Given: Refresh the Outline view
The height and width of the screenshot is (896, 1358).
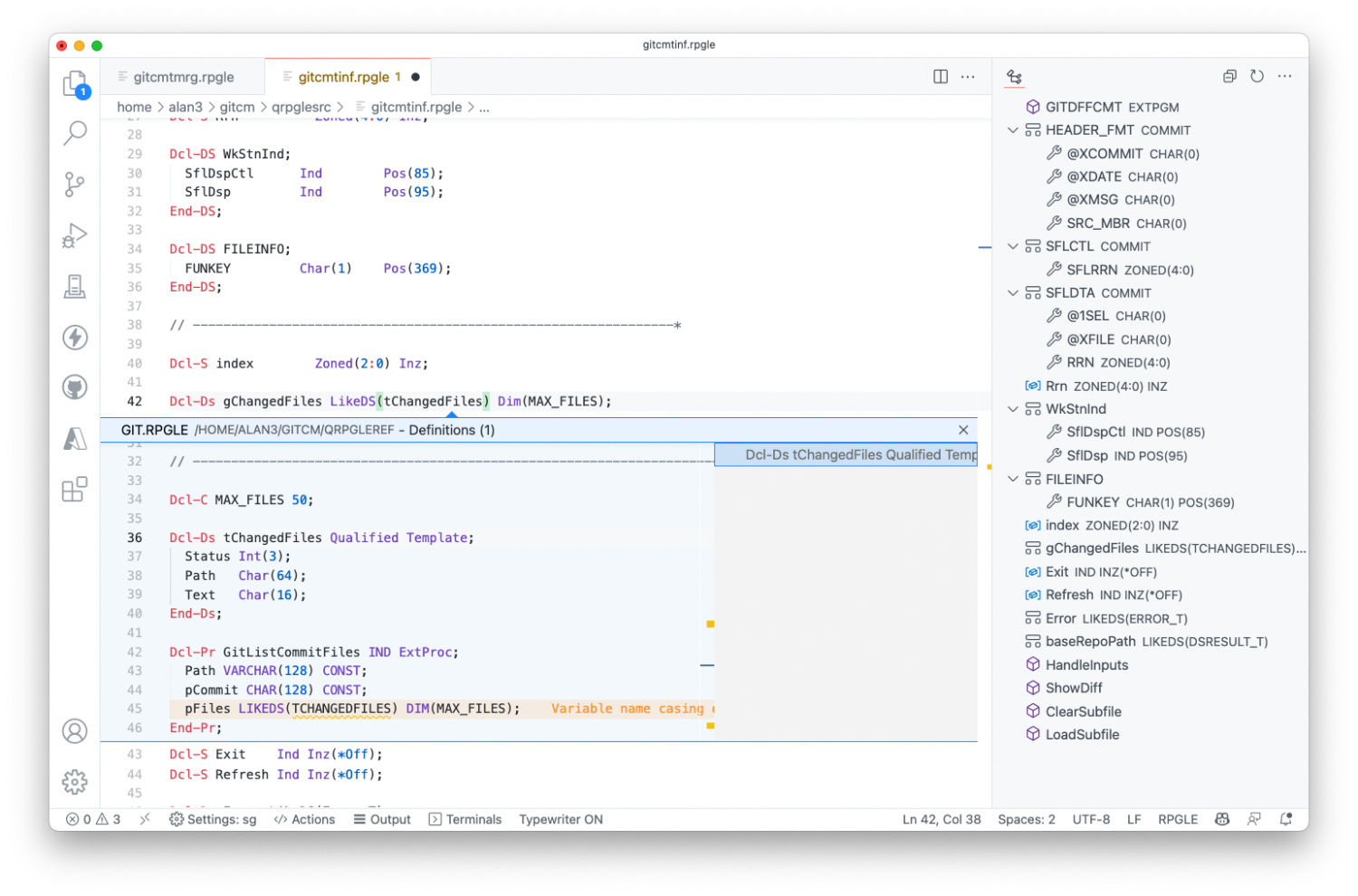Looking at the screenshot, I should 1257,76.
